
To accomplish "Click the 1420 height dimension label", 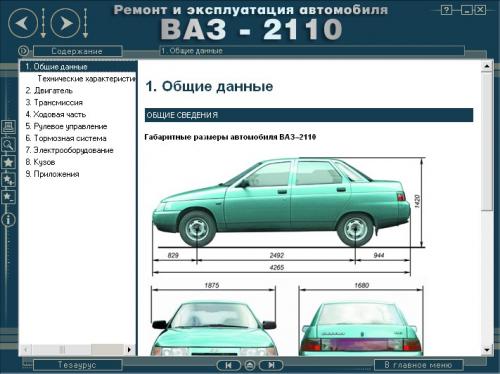I will point(417,202).
